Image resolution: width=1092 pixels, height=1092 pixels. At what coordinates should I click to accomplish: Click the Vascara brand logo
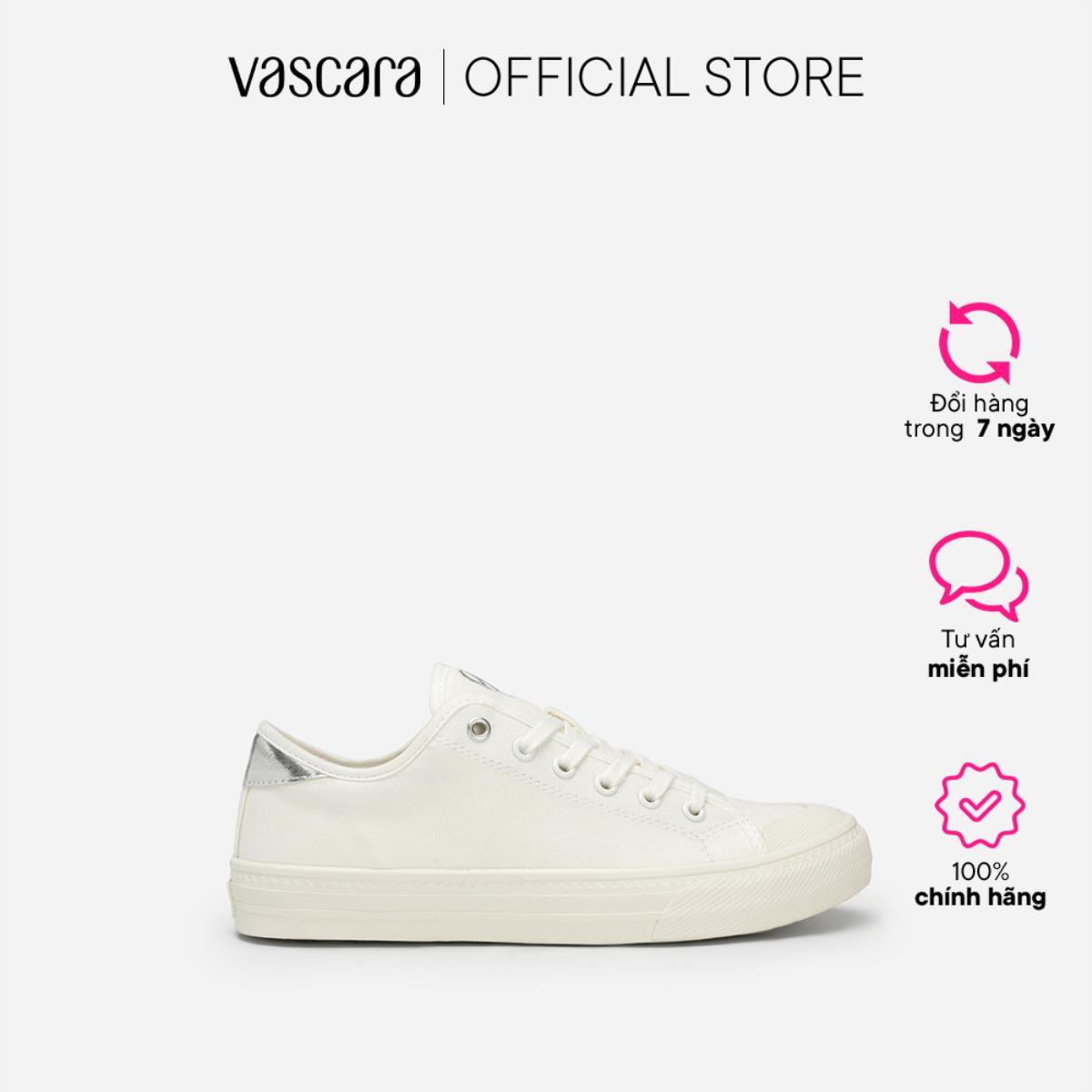click(x=324, y=77)
